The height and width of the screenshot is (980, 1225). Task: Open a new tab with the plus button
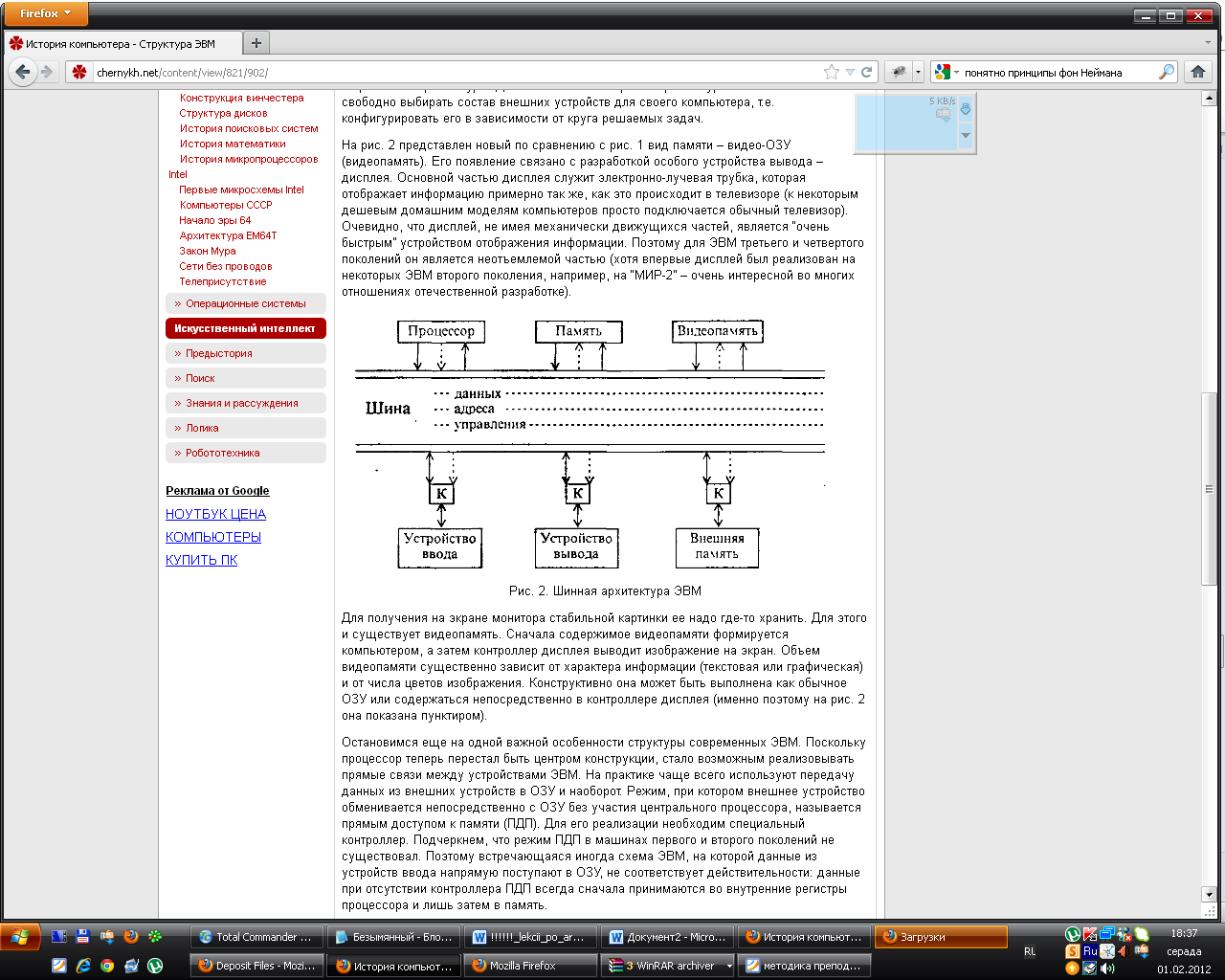(x=256, y=43)
